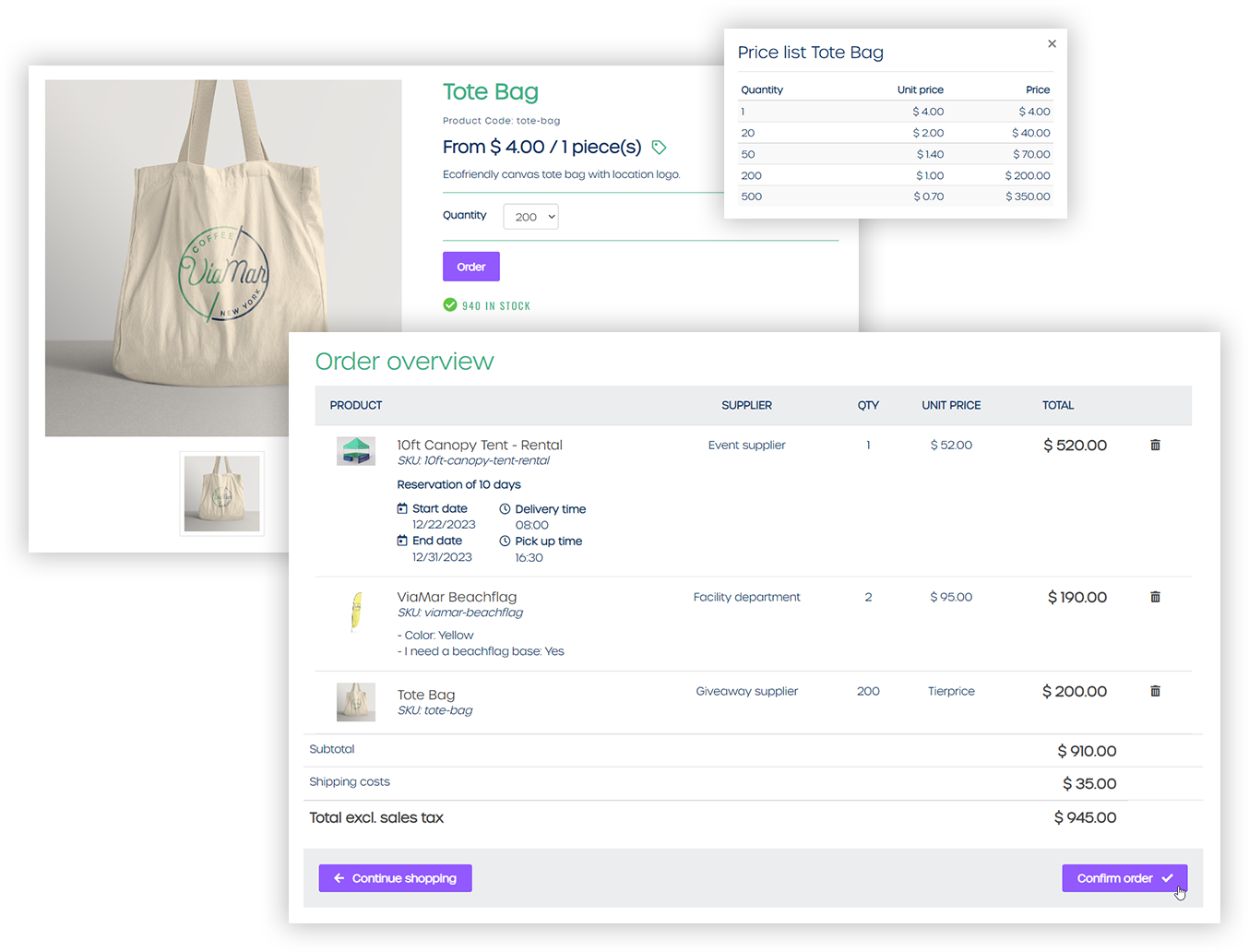Click the Tote Bag product heading

pos(491,91)
